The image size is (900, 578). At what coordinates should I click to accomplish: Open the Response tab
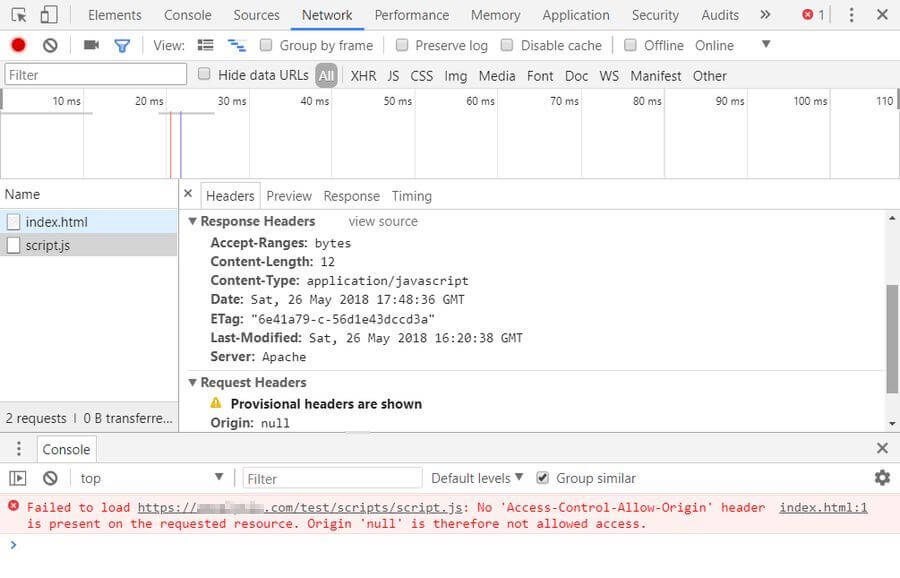click(x=351, y=196)
